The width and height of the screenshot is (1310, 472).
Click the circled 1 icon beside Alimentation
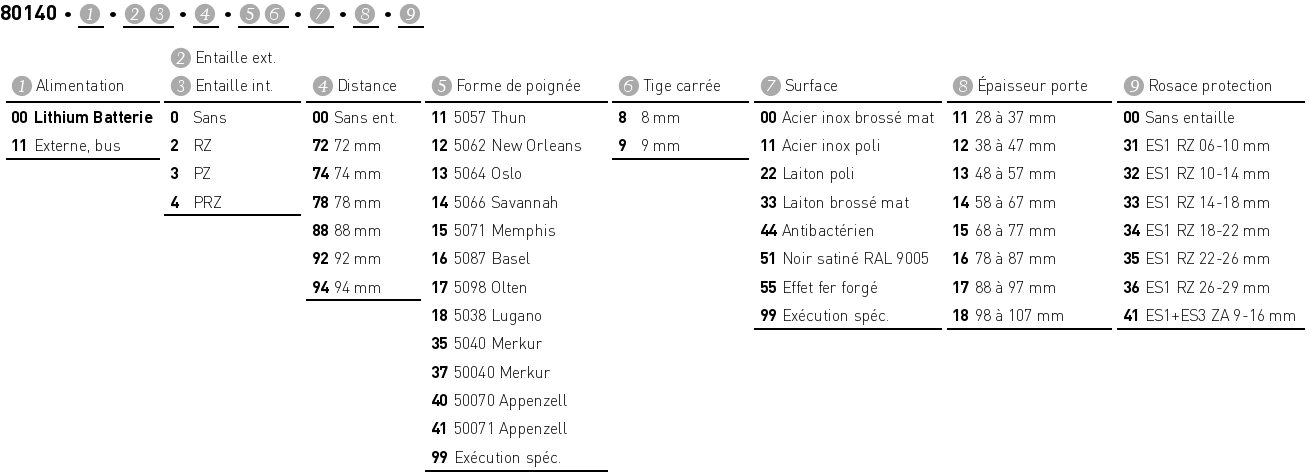click(x=20, y=86)
